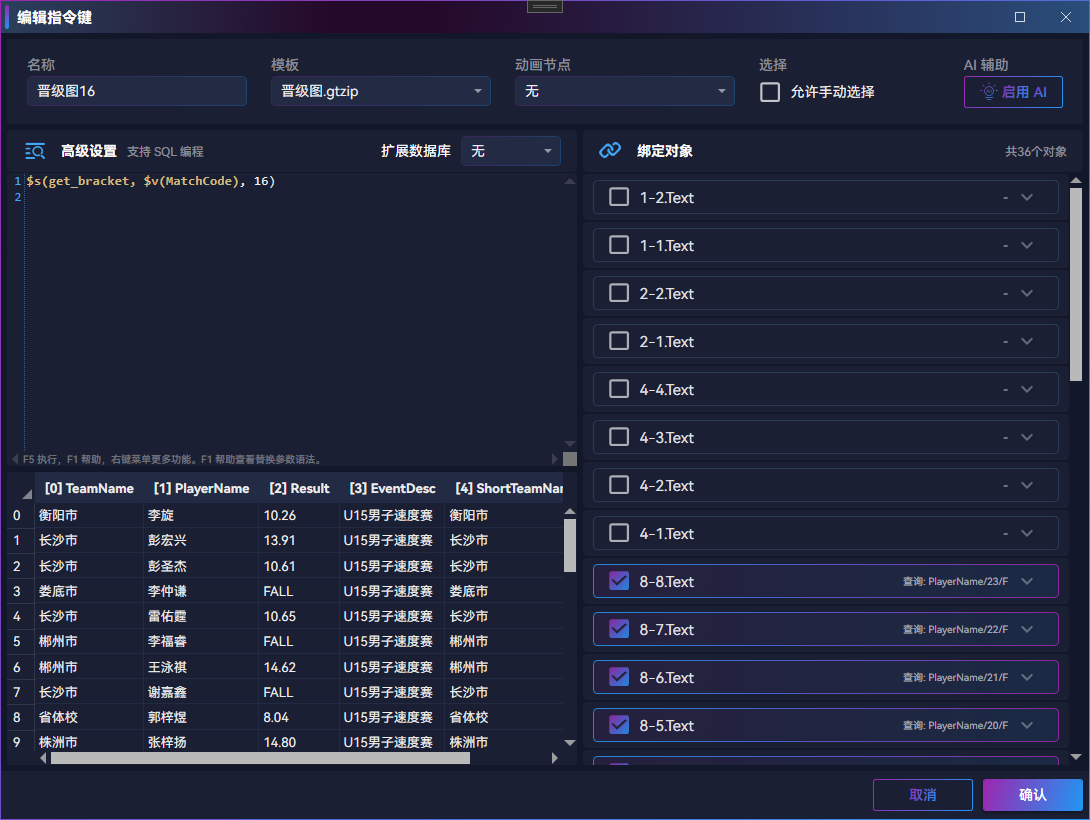Click the right arrow of horizontal table scrollbar
The height and width of the screenshot is (820, 1090).
coord(554,758)
